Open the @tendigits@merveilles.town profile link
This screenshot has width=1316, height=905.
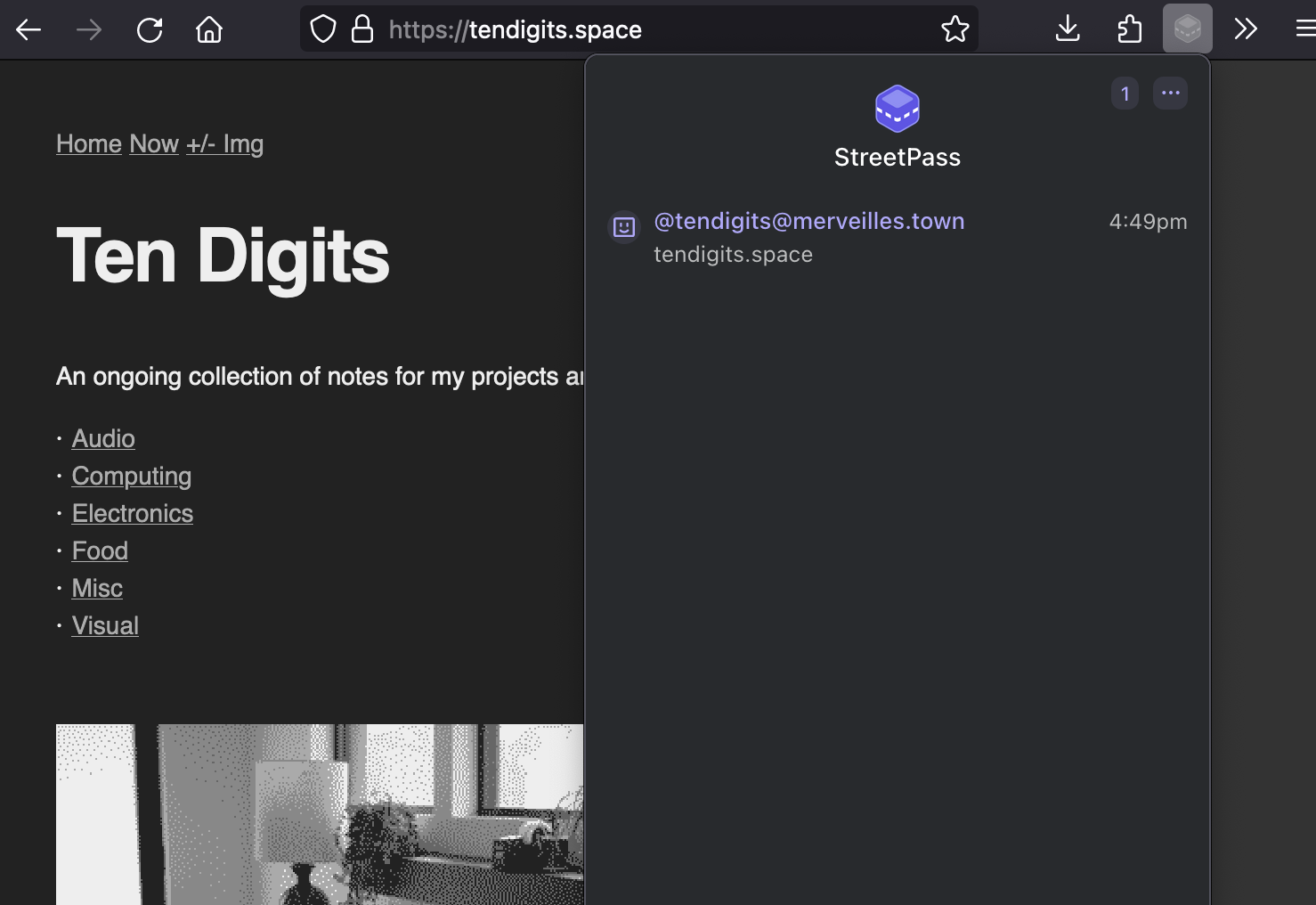808,221
